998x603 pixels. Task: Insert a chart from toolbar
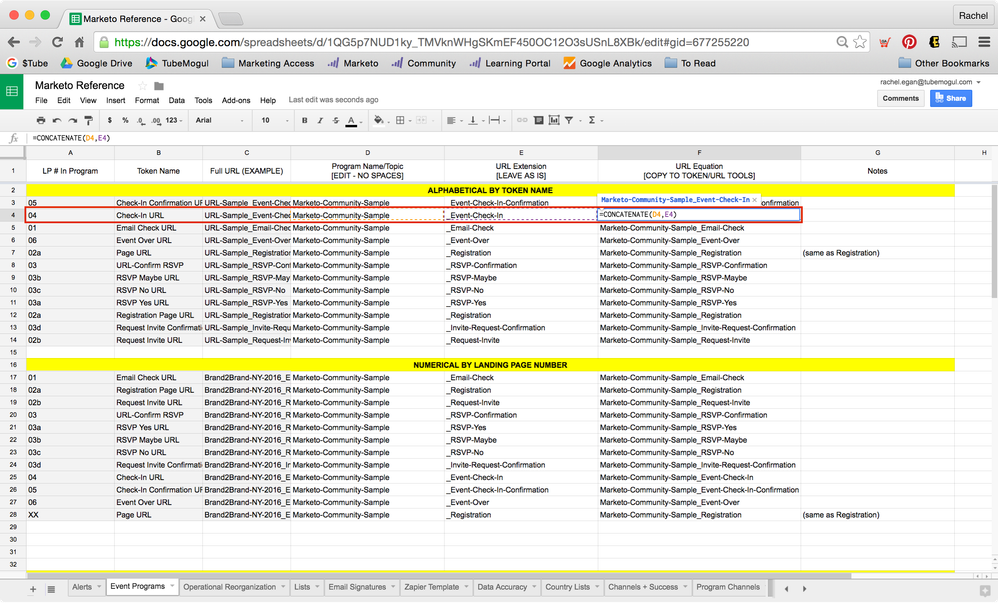point(554,120)
